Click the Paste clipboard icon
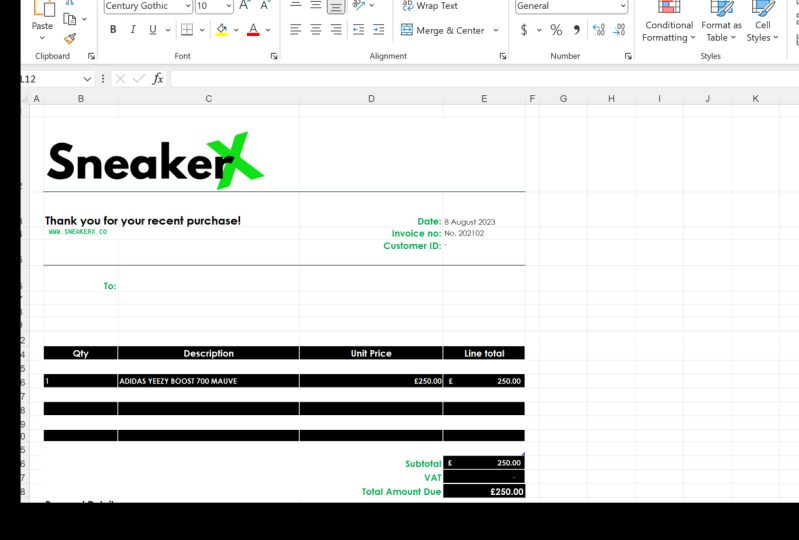The height and width of the screenshot is (540, 799). (x=44, y=8)
